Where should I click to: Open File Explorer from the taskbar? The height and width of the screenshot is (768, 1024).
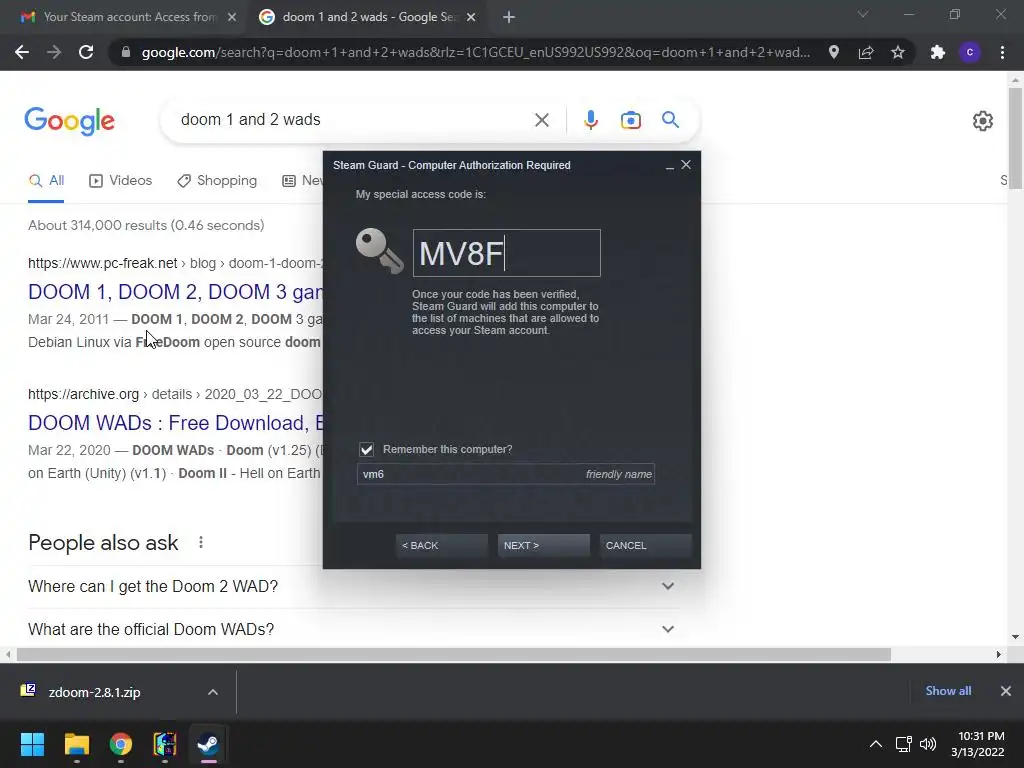pyautogui.click(x=76, y=744)
